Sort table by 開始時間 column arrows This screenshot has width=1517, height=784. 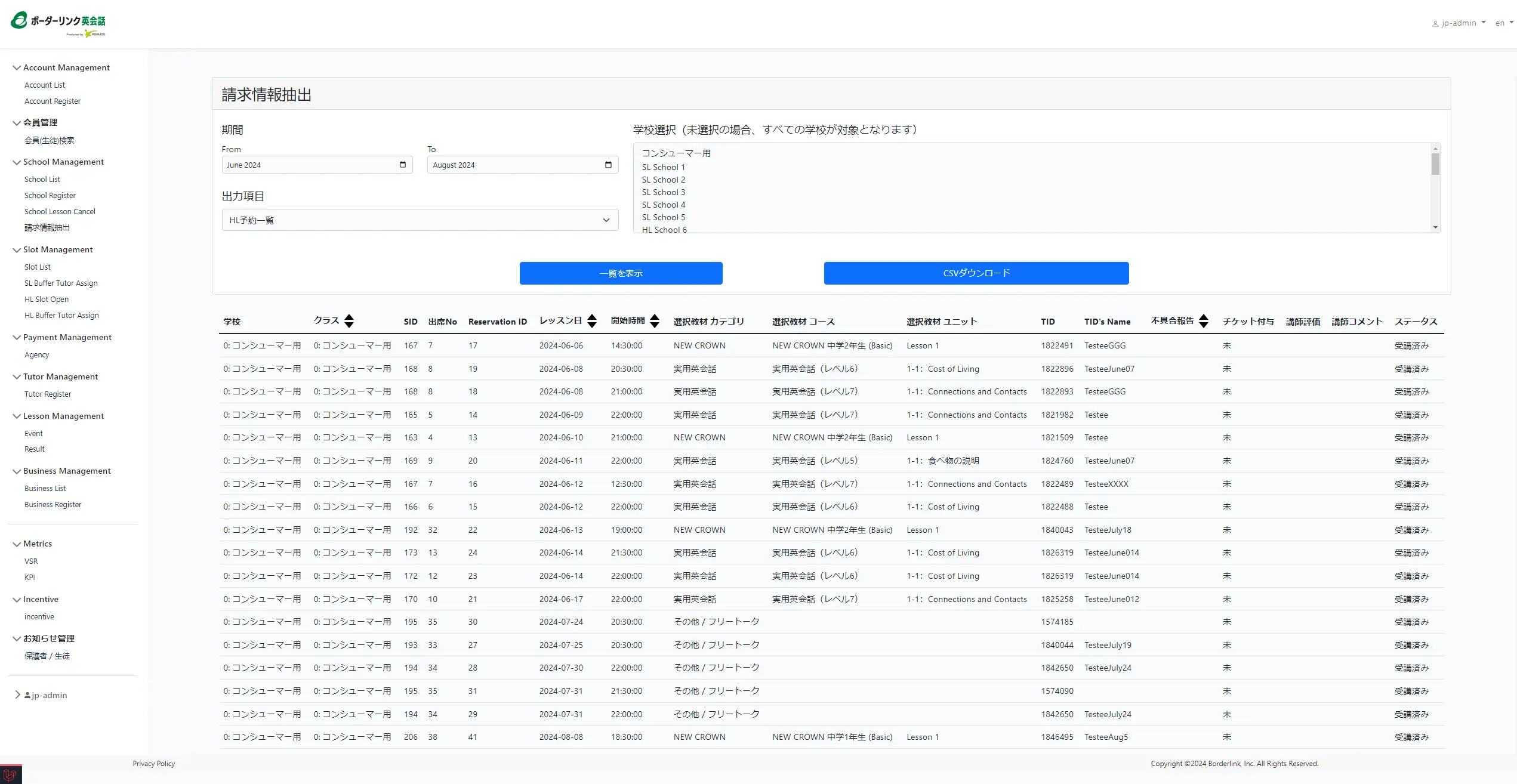[655, 321]
